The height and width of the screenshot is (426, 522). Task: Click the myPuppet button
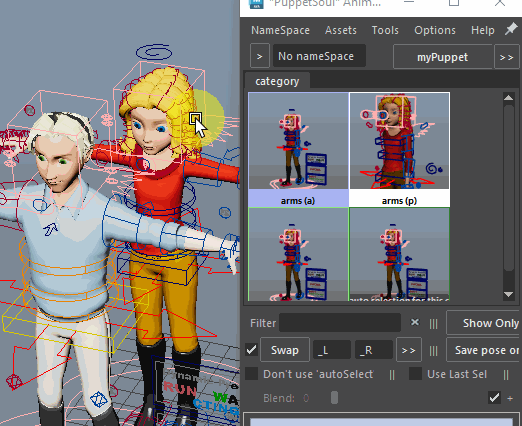[442, 57]
